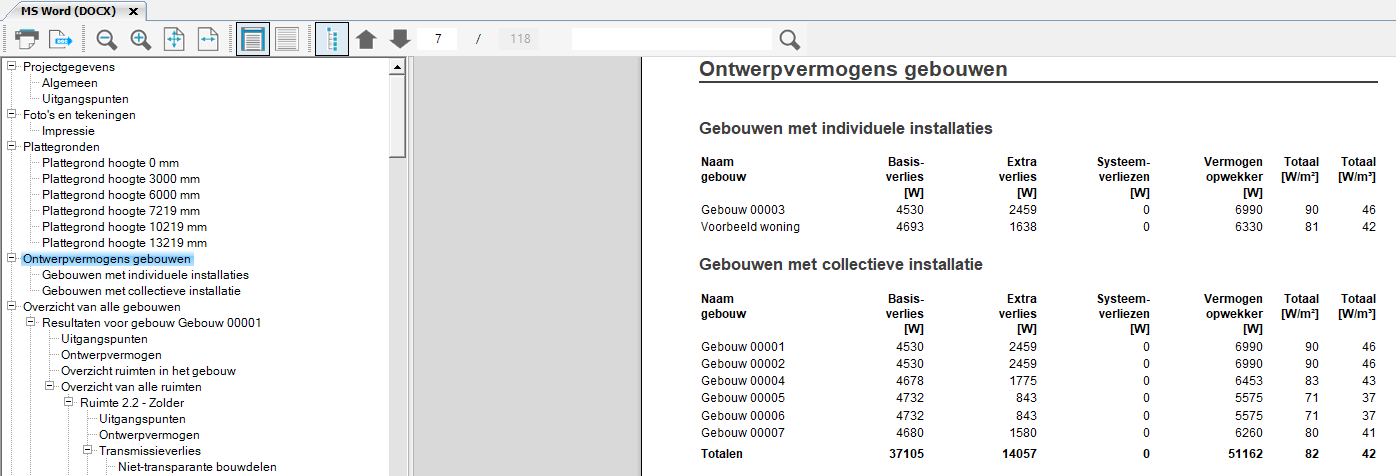The image size is (1396, 476).
Task: Select the Overzicht van alle ruimten item
Action: click(x=131, y=387)
